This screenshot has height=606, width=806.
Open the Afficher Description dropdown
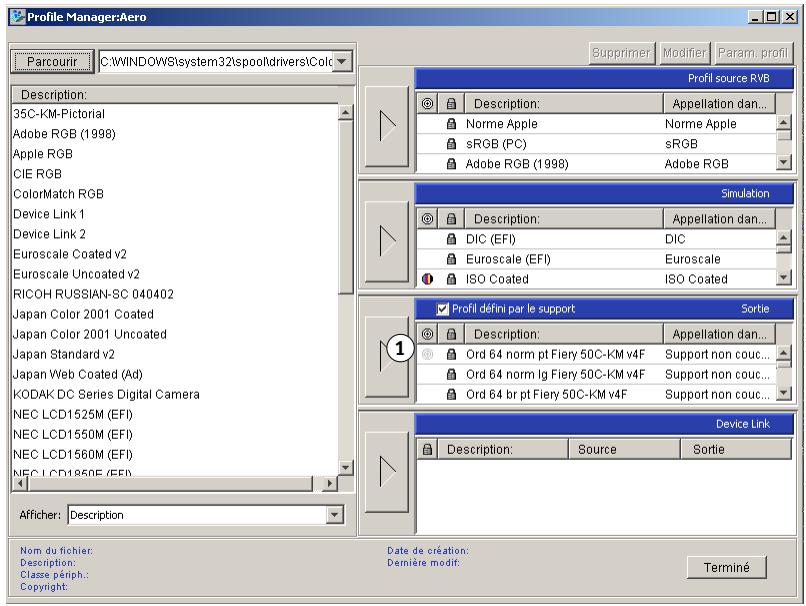coord(335,515)
